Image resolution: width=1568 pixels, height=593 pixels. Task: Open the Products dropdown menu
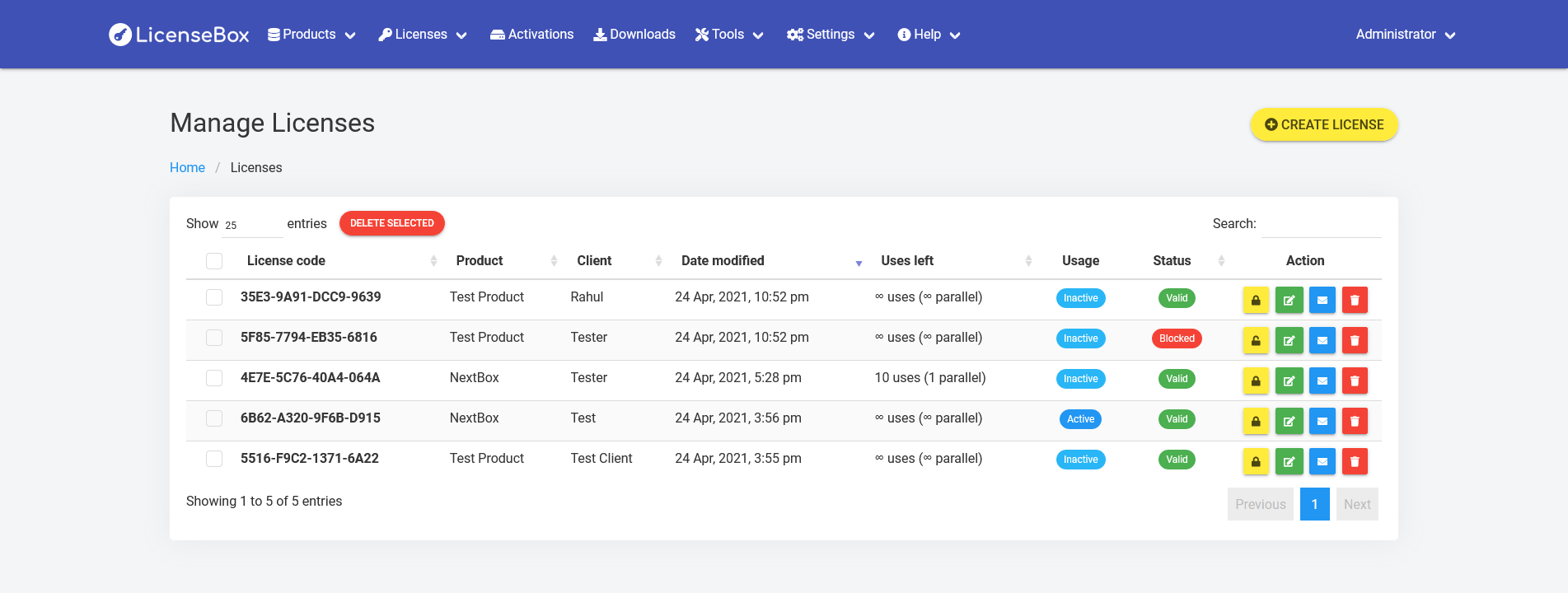pos(311,35)
